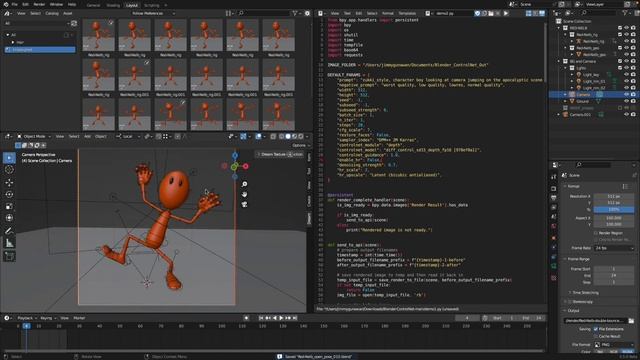Open the asset browser settings gear
Screen dimensions: 640x360
pyautogui.click(x=307, y=13)
